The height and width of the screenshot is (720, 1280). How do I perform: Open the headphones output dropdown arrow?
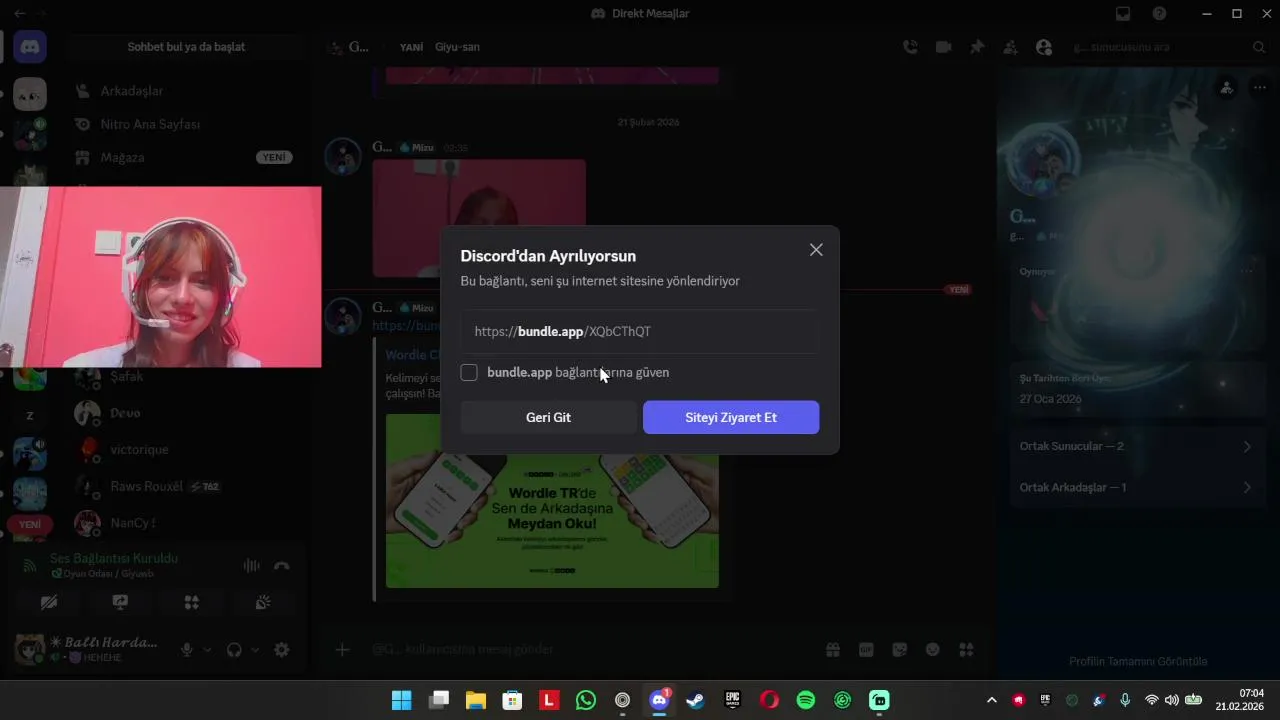(x=255, y=650)
